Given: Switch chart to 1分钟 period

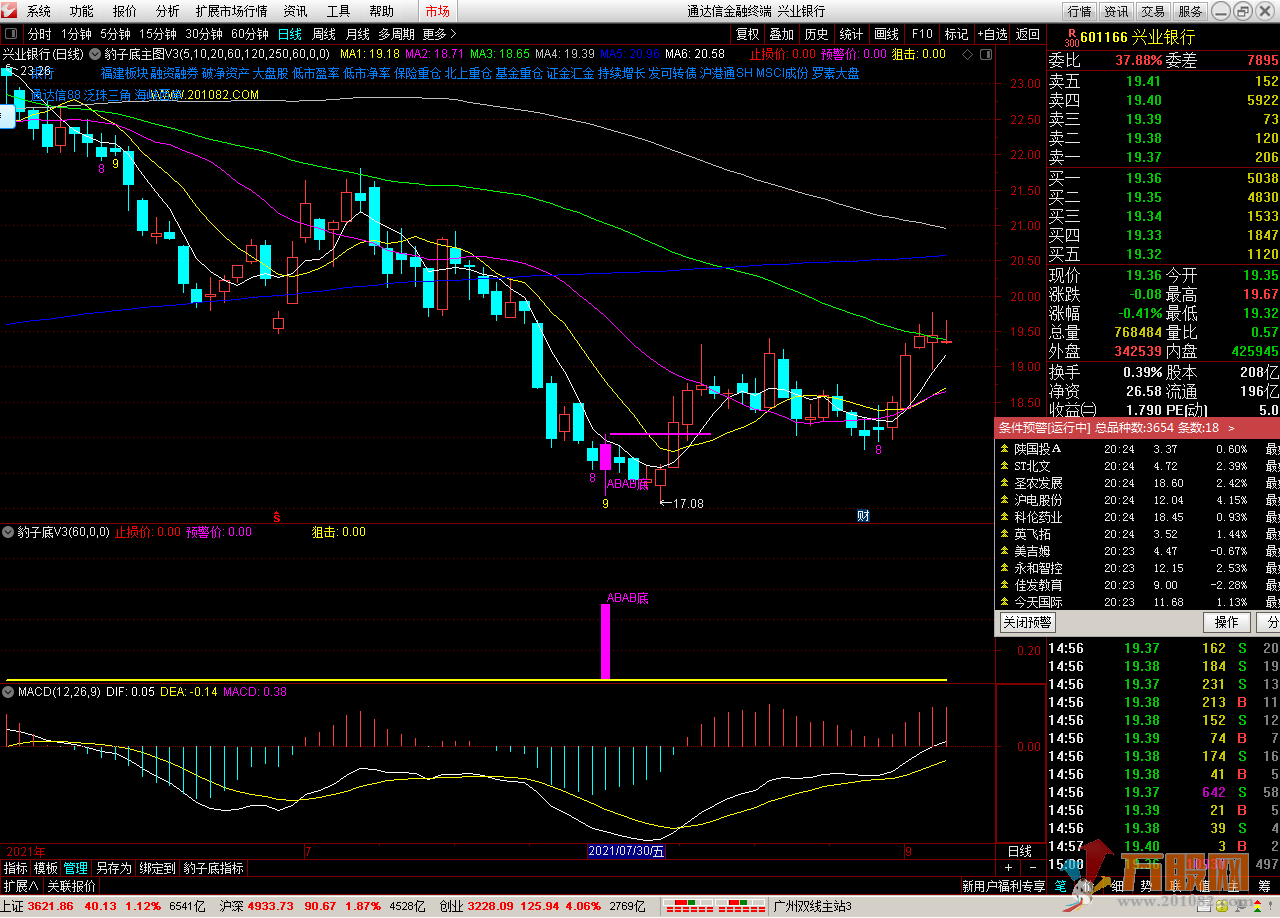Looking at the screenshot, I should coord(77,34).
